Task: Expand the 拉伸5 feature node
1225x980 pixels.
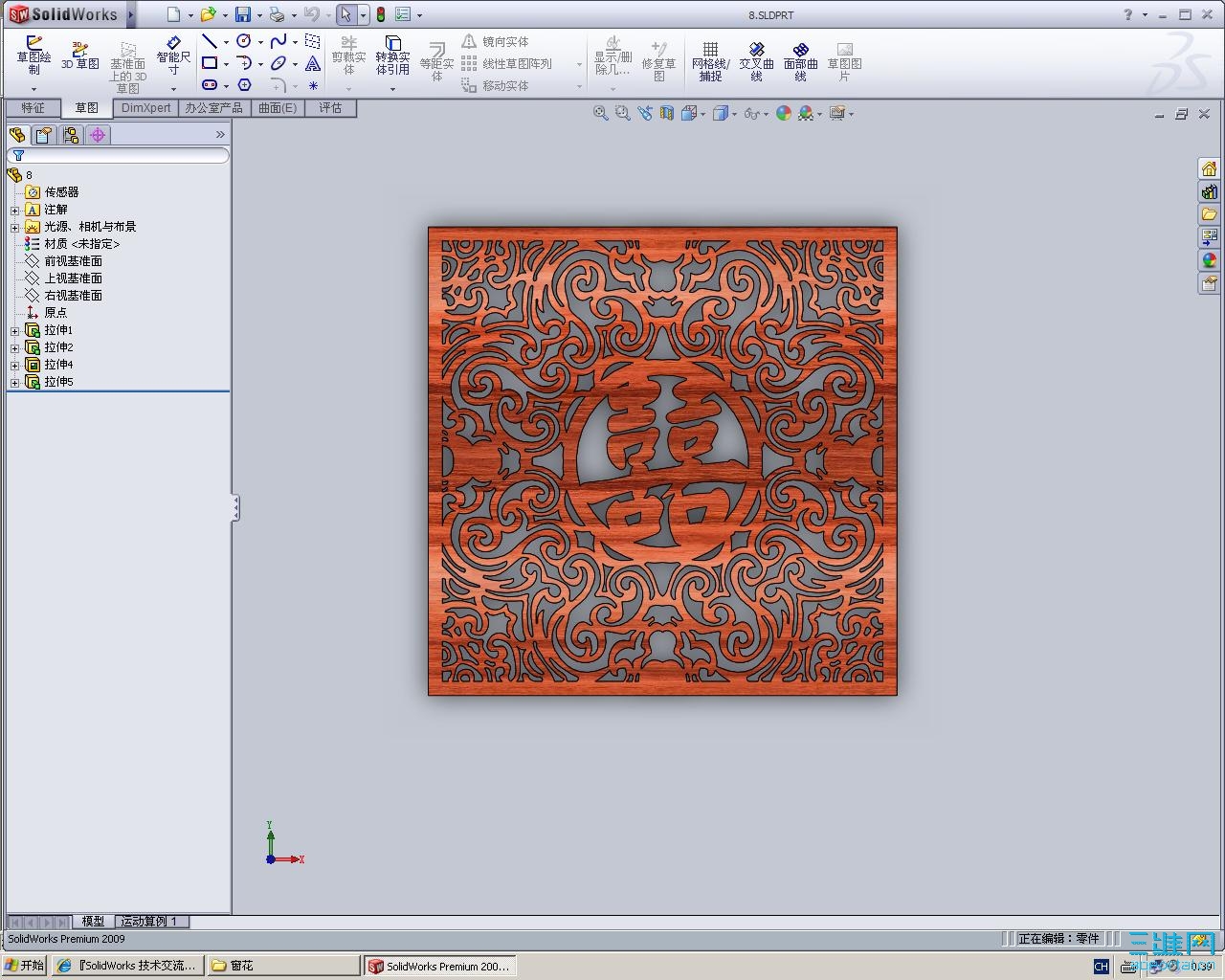Action: point(14,382)
